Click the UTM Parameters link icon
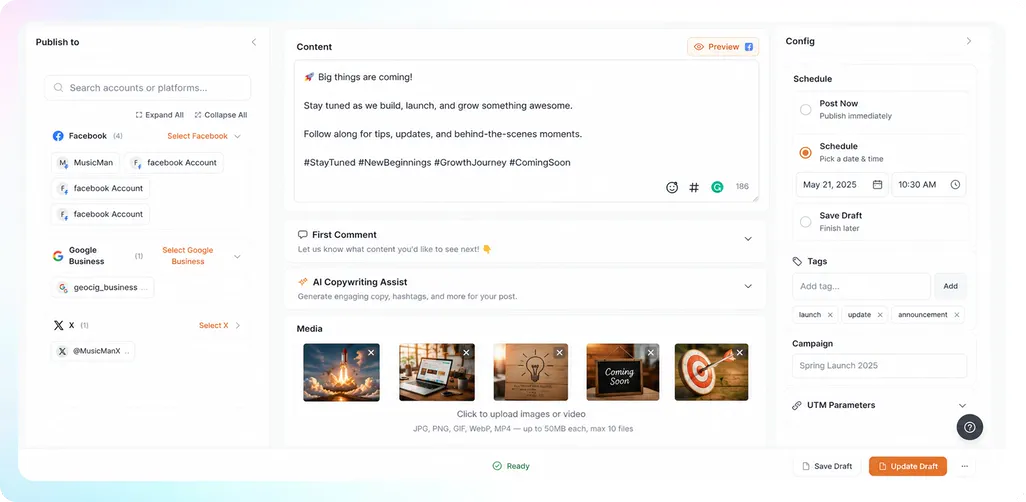This screenshot has height=502, width=1026. 797,405
